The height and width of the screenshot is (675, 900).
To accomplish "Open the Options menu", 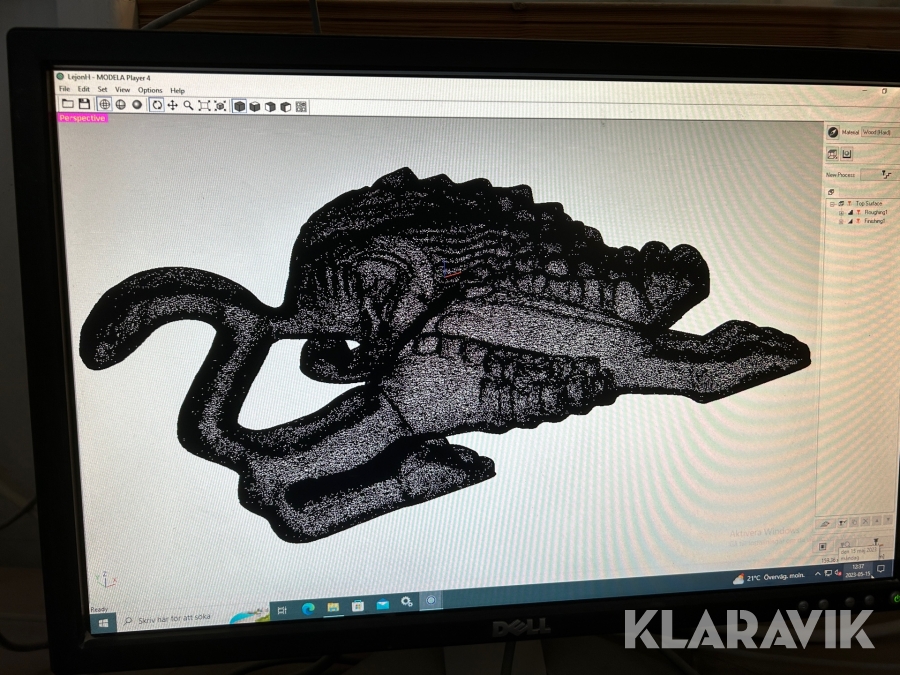I will point(150,90).
